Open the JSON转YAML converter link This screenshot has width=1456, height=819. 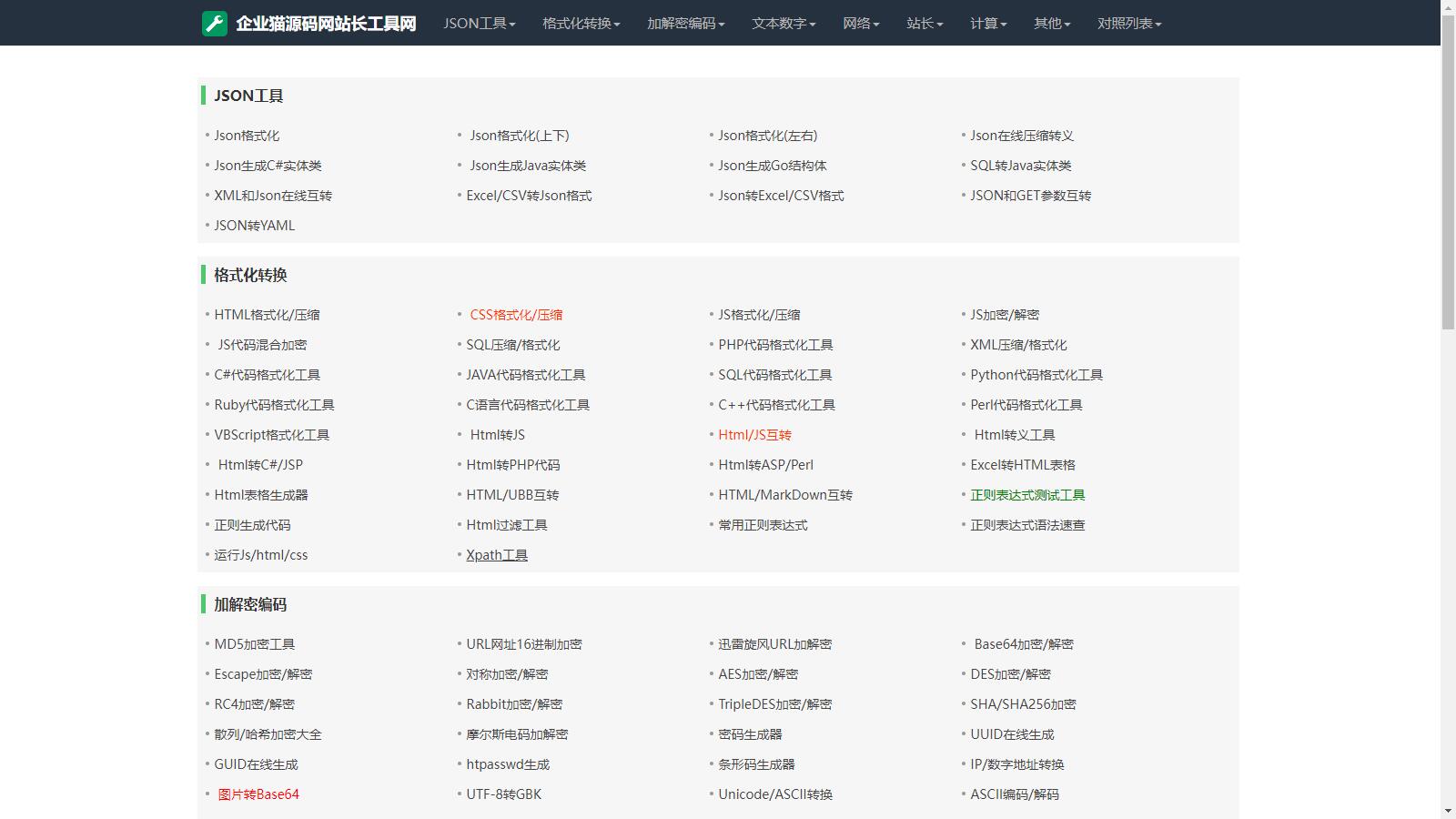(254, 226)
